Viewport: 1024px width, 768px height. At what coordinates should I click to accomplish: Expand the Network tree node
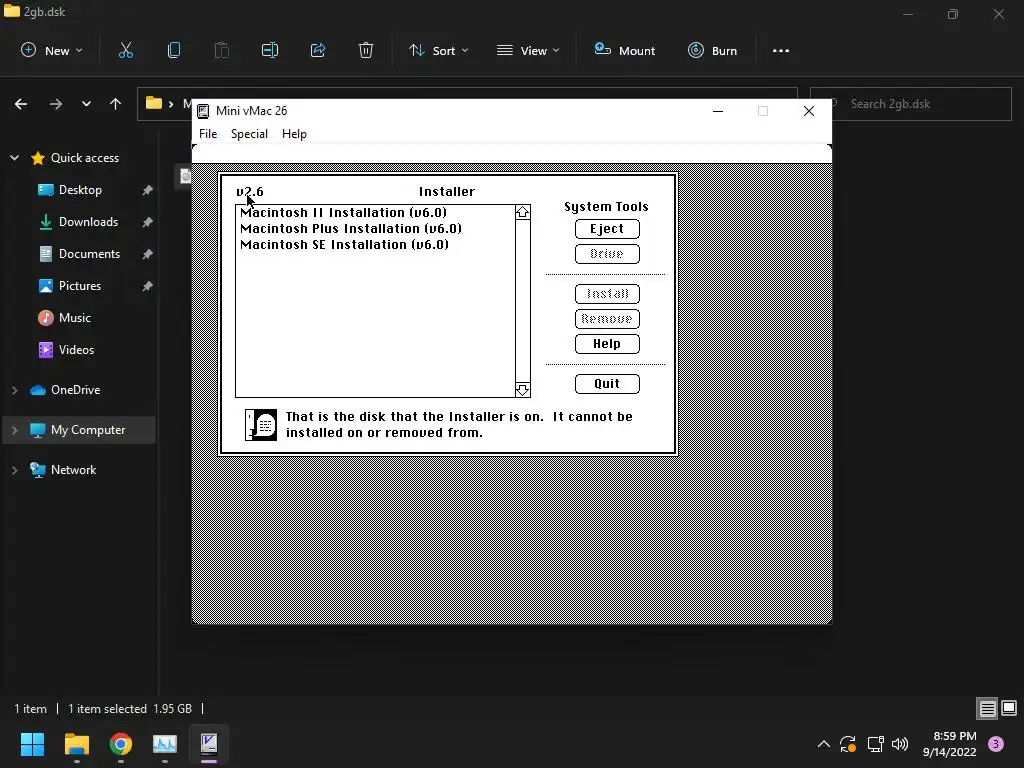pos(14,470)
